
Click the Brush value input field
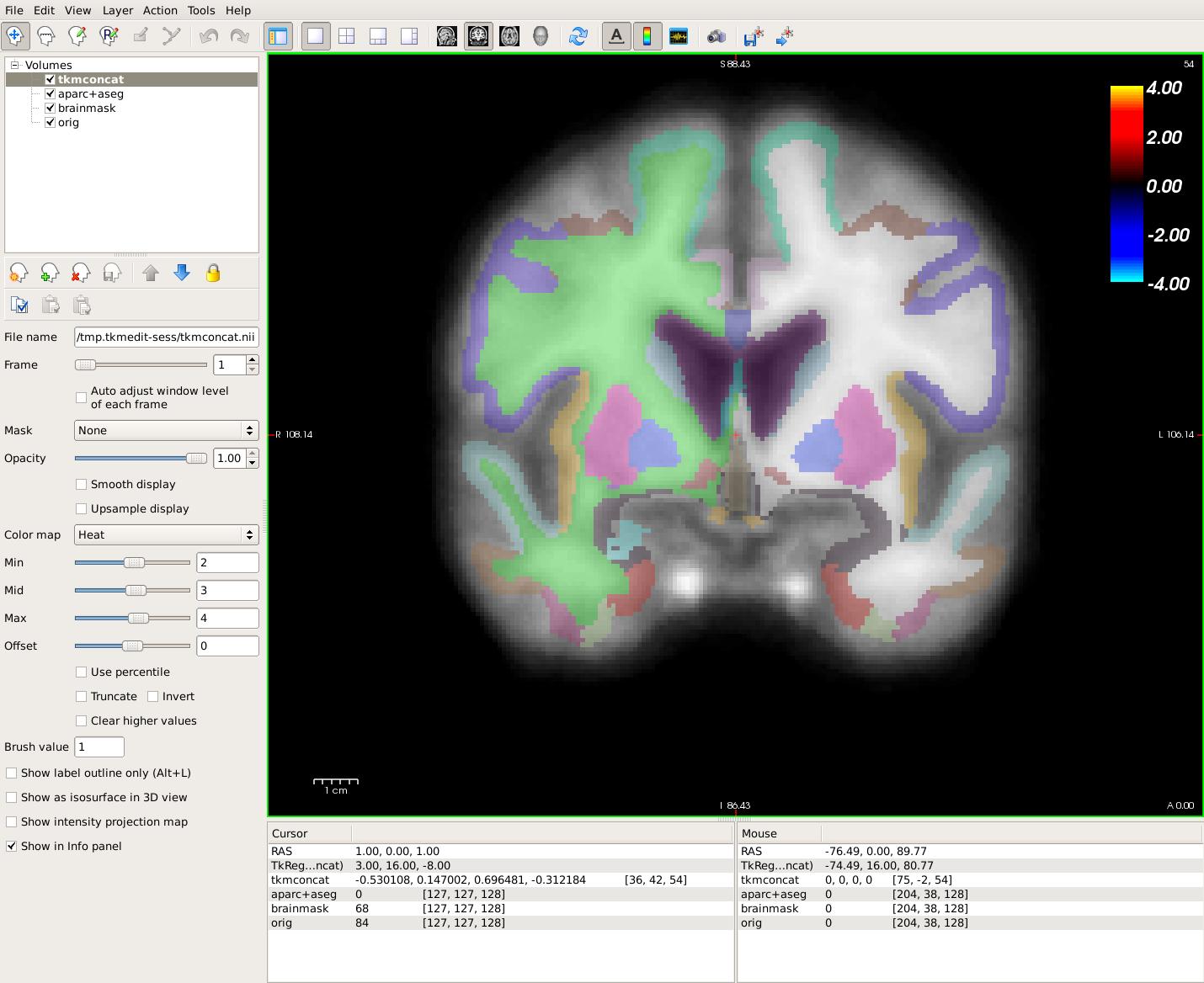tap(99, 747)
